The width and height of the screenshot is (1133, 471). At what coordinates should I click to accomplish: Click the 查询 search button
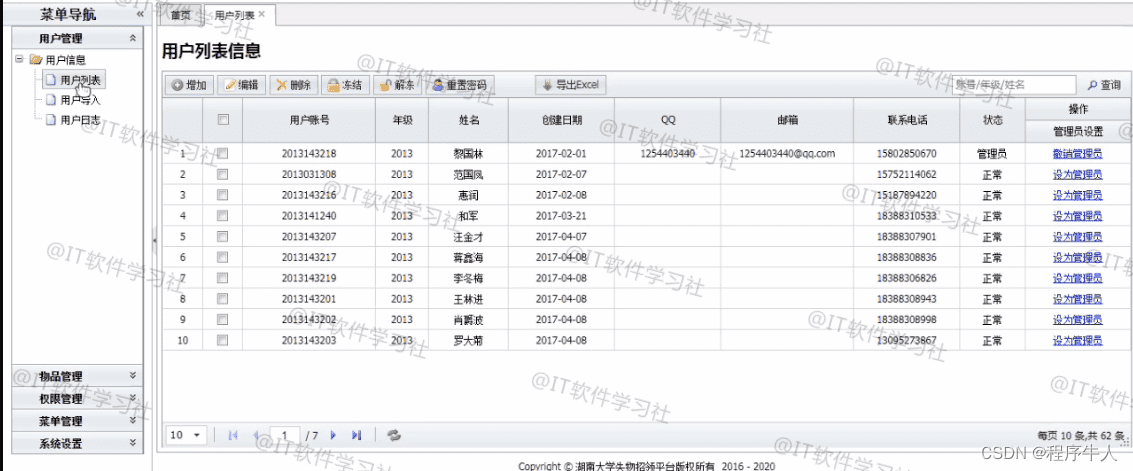(x=1103, y=85)
